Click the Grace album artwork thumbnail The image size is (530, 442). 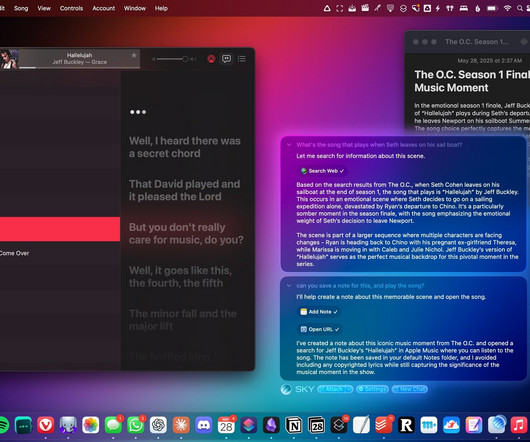(x=9, y=59)
